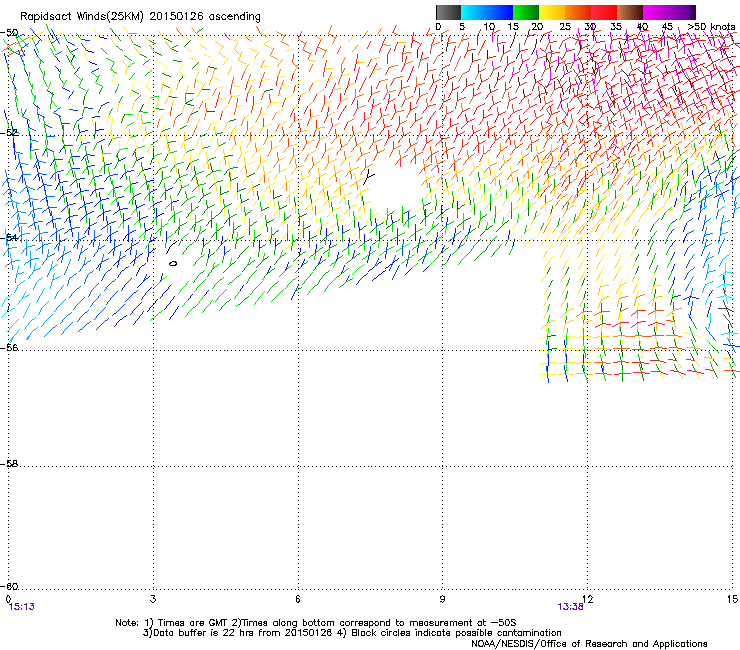Select the green 15-20 knots legend swatch
Viewport: 740px width, 650px height.
(526, 12)
